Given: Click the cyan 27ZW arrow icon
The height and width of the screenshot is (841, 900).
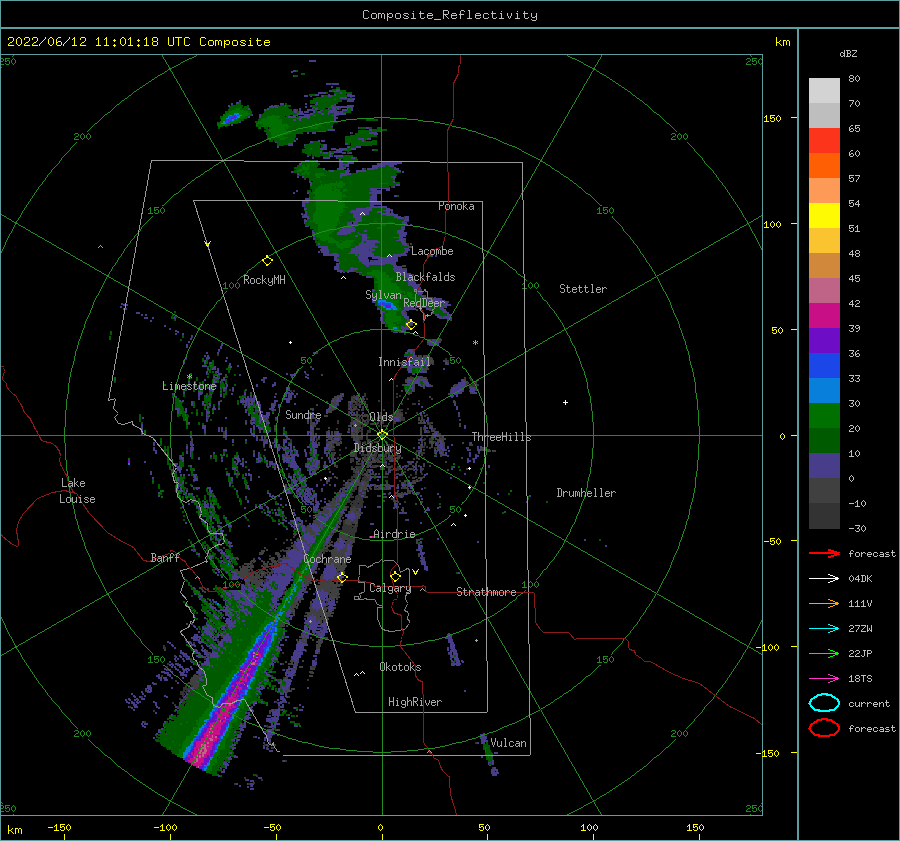Looking at the screenshot, I should click(x=824, y=629).
